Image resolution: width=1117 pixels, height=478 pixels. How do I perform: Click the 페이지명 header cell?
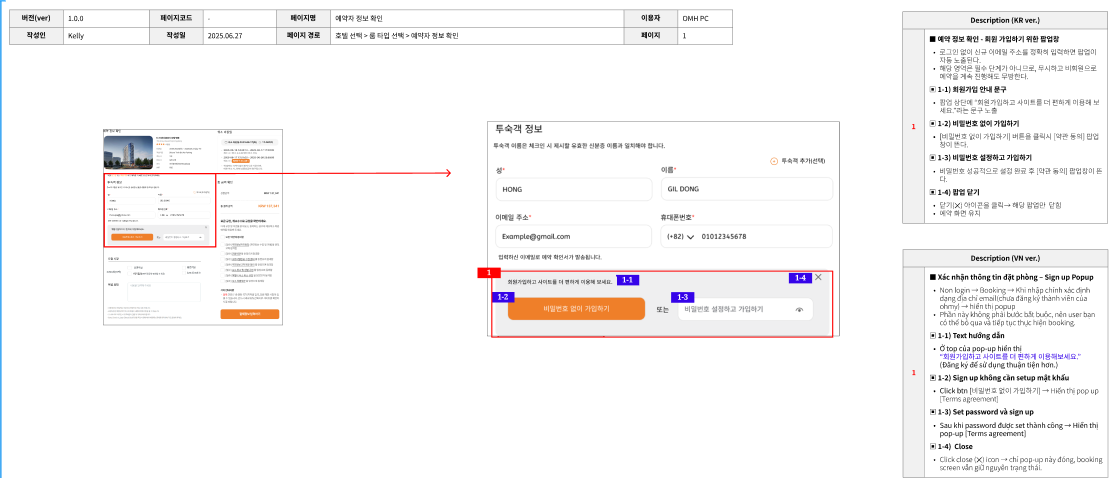303,19
